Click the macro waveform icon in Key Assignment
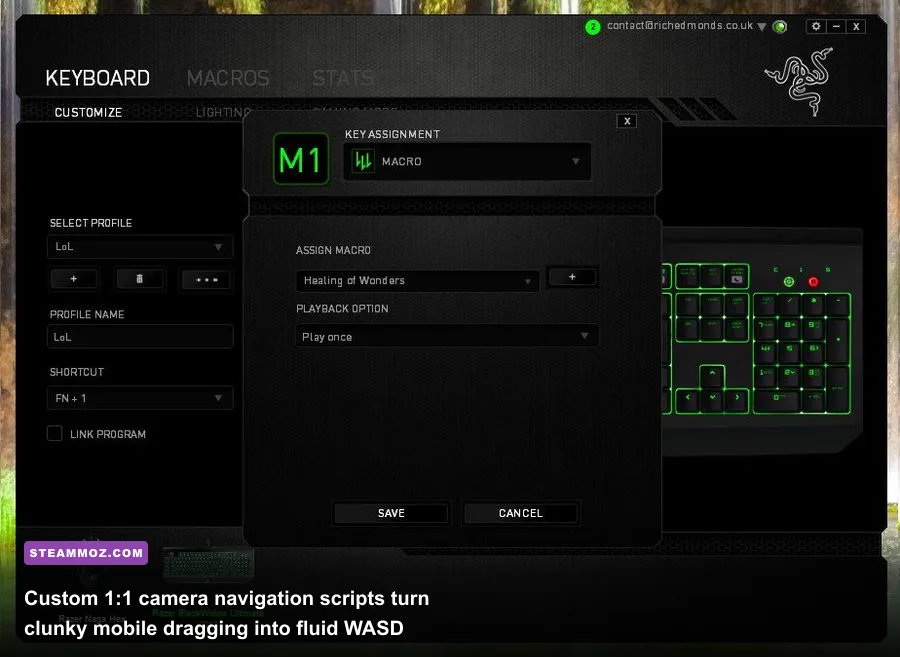The height and width of the screenshot is (657, 900). click(x=363, y=161)
